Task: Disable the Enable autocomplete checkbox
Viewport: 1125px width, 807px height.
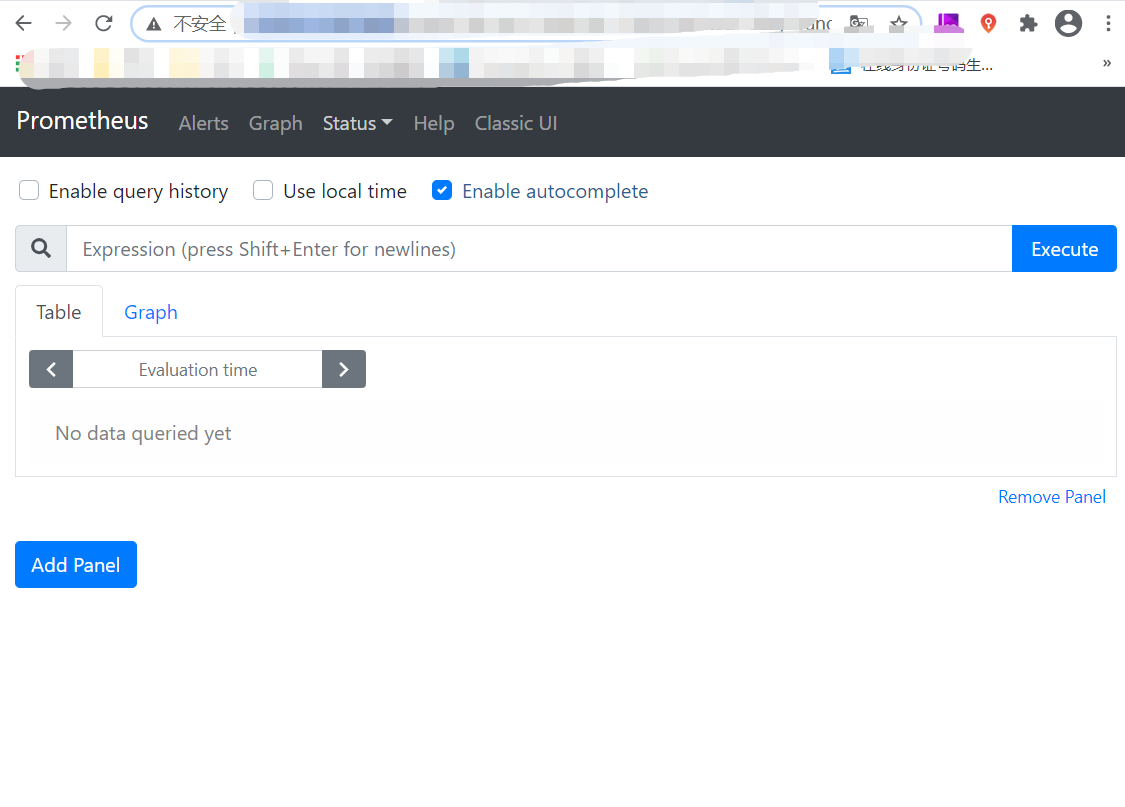Action: tap(442, 190)
